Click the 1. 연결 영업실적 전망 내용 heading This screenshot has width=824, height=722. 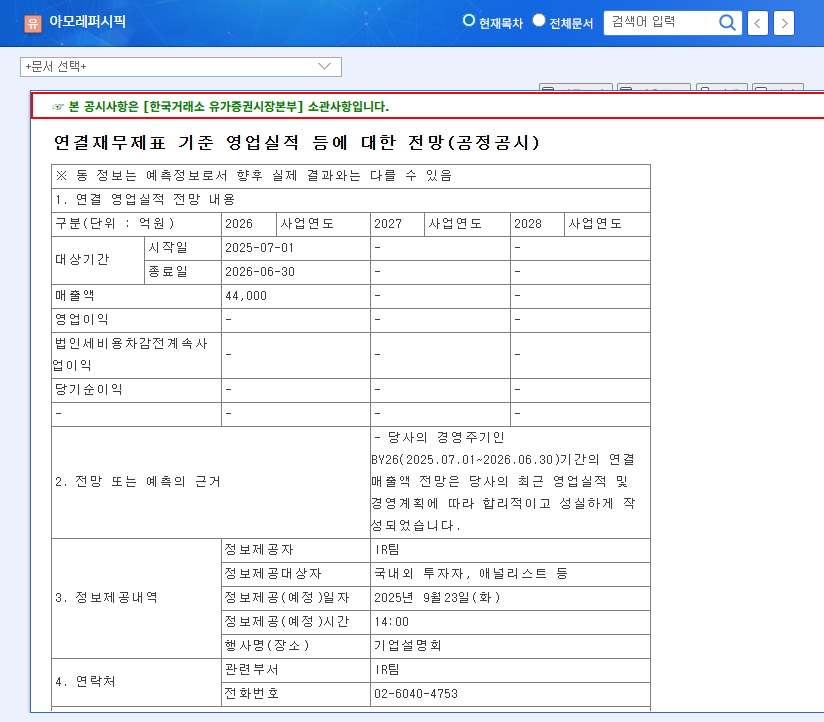pos(145,200)
